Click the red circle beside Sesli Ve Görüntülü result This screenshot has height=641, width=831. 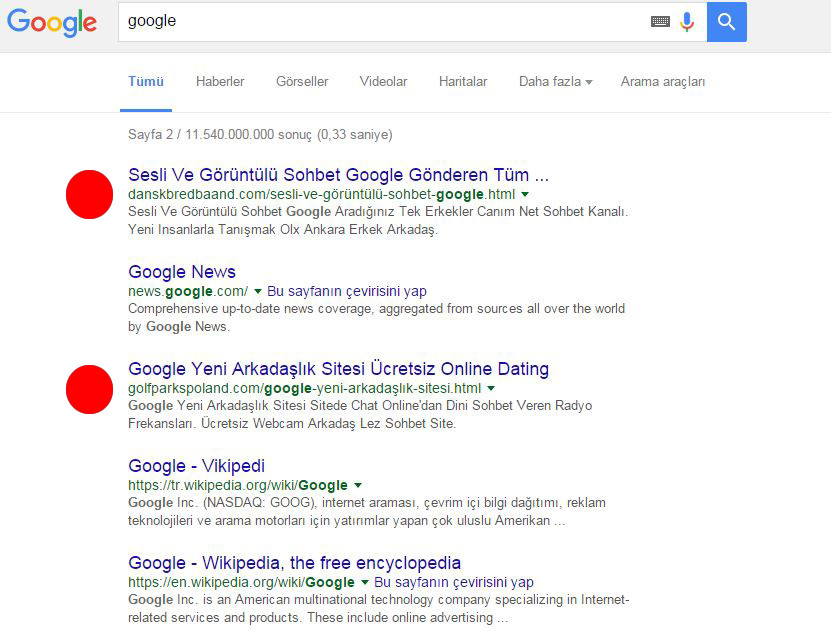pyautogui.click(x=89, y=194)
